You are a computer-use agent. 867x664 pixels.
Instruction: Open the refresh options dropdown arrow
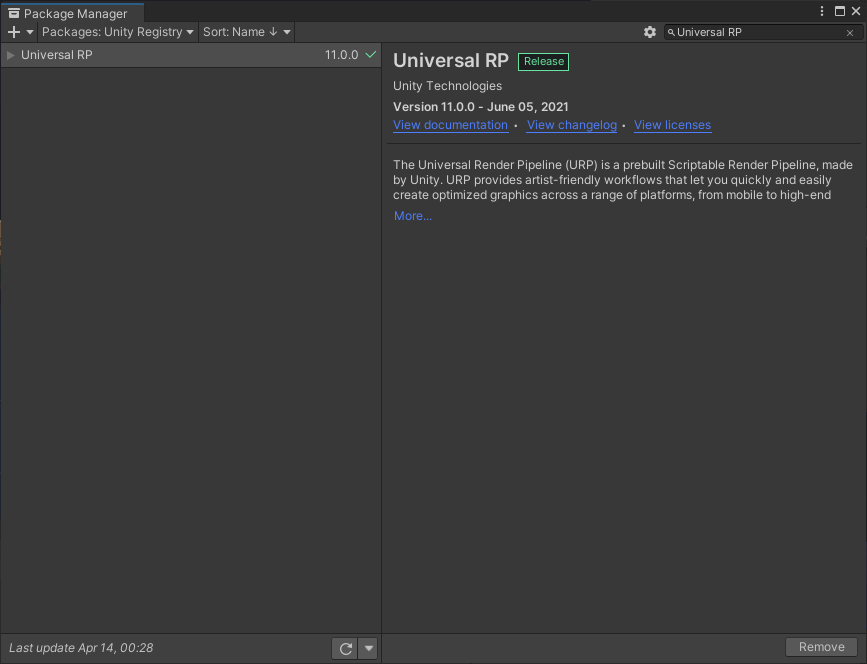[x=368, y=649]
